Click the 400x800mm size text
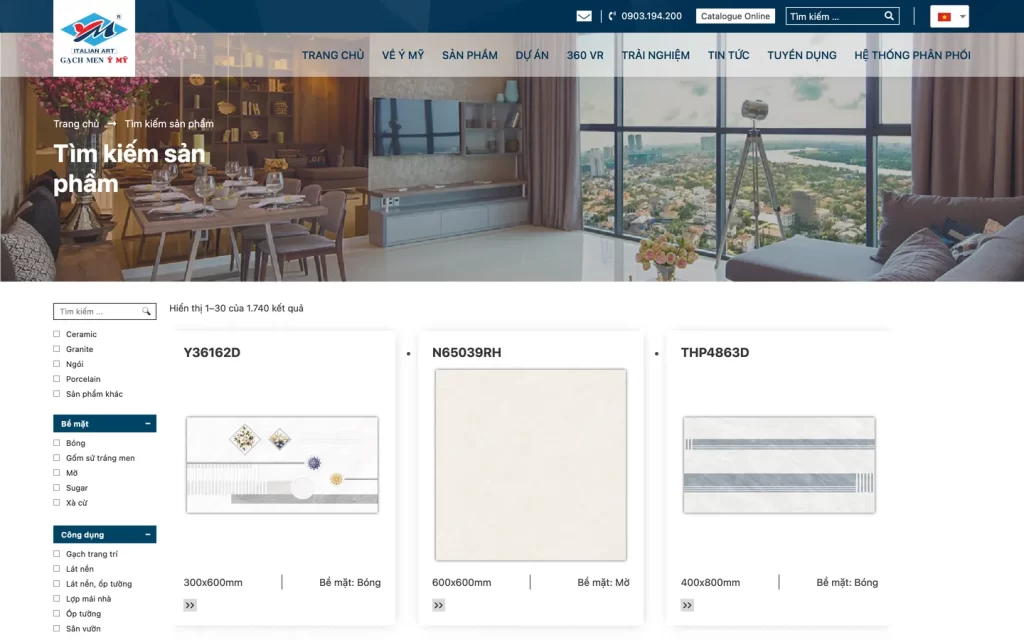 [x=710, y=583]
